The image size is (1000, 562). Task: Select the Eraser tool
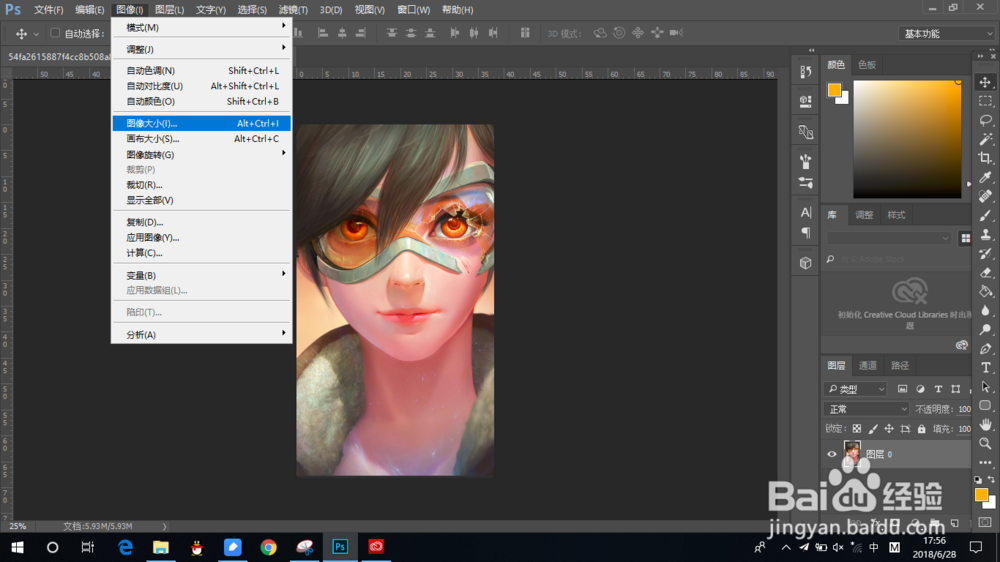point(985,272)
